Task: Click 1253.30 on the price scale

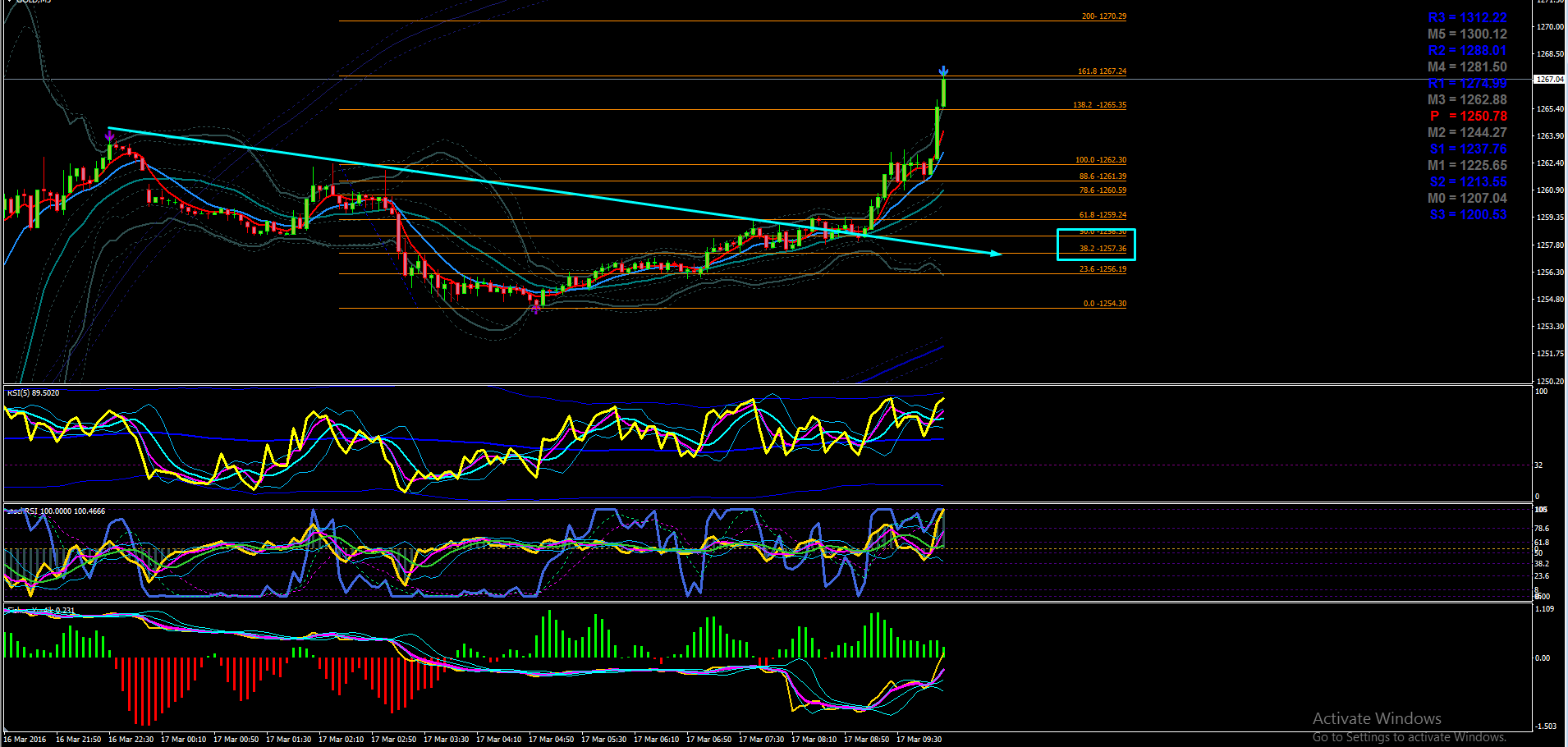Action: click(1550, 327)
